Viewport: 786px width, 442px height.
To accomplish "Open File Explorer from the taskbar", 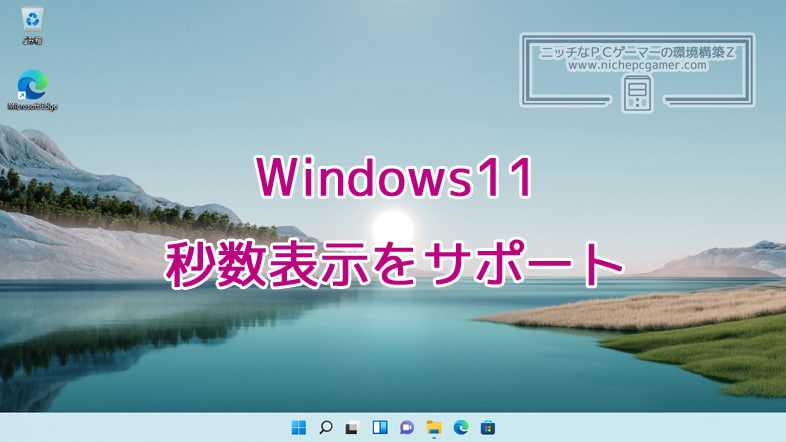I will click(434, 427).
